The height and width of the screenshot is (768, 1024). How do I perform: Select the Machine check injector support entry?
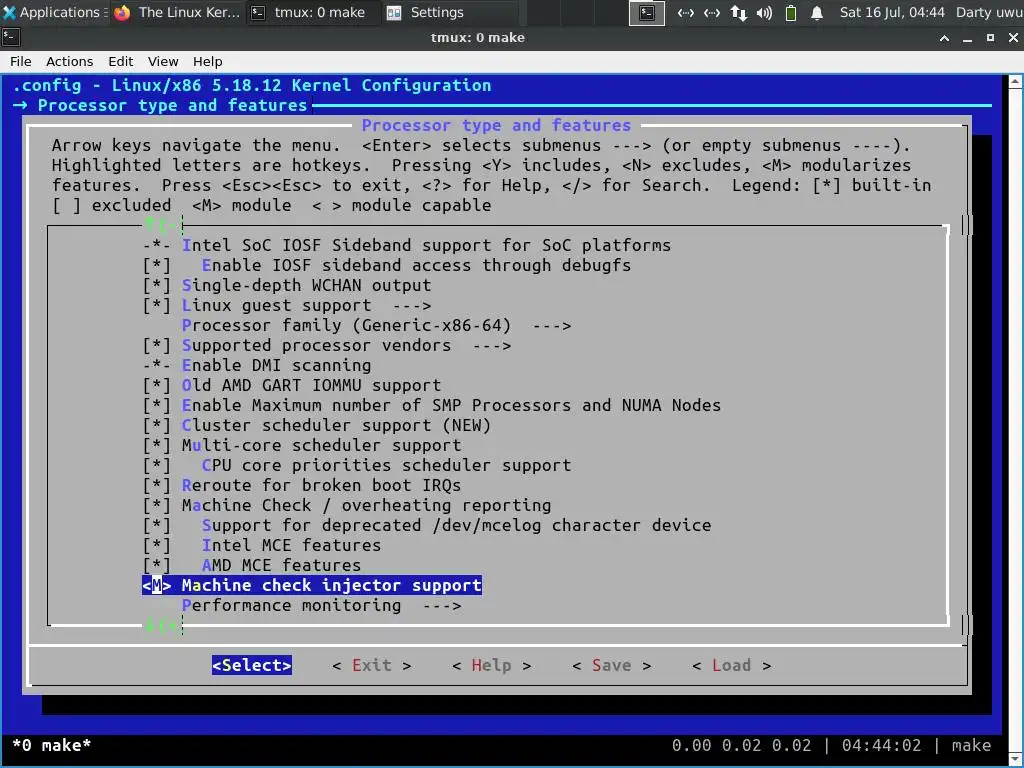[x=312, y=585]
